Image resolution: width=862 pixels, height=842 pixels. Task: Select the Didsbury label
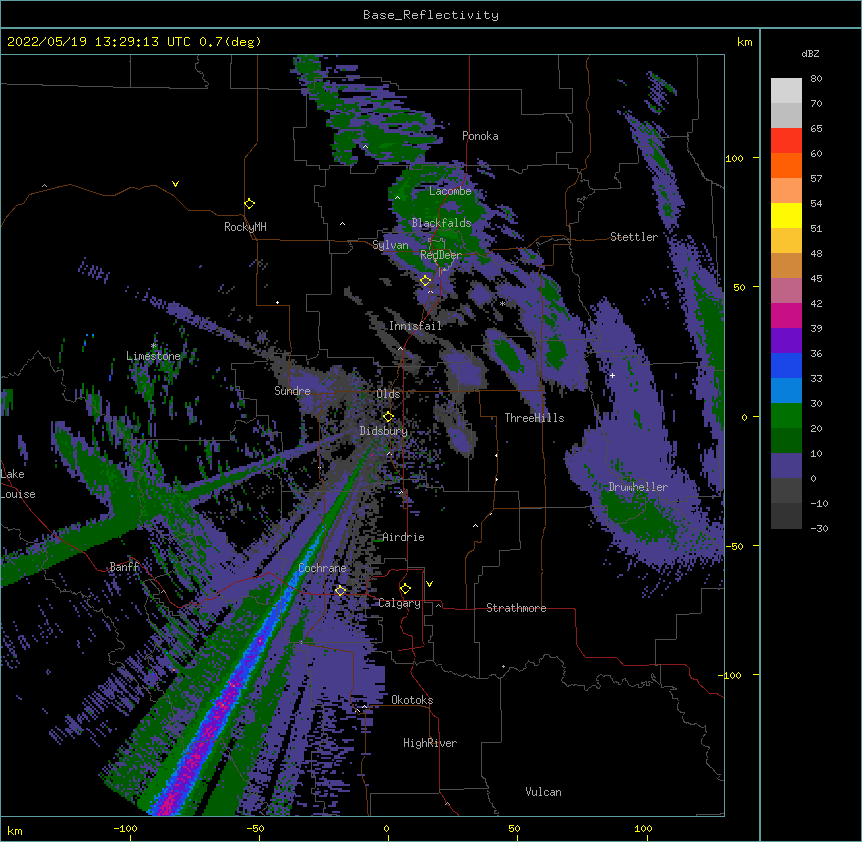pyautogui.click(x=384, y=431)
